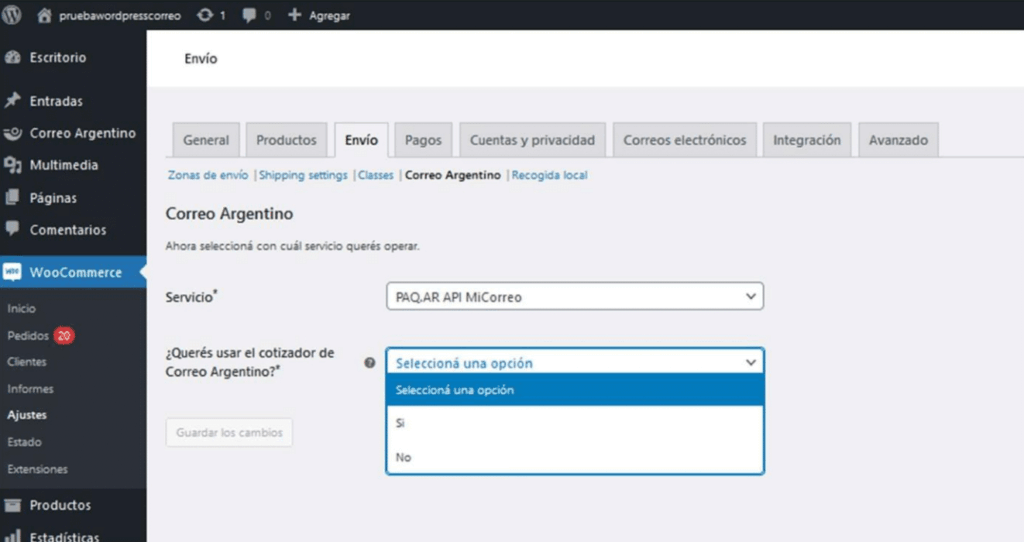Click the home icon beside pruebawordpresscorreo

coord(44,15)
